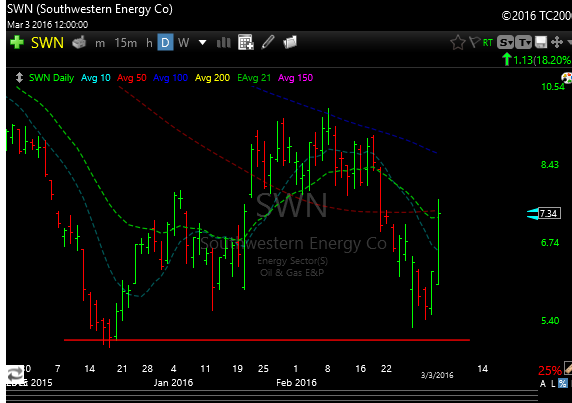Click the red Avg 50 indicator label
Viewport: 572px width, 403px height.
[x=132, y=78]
